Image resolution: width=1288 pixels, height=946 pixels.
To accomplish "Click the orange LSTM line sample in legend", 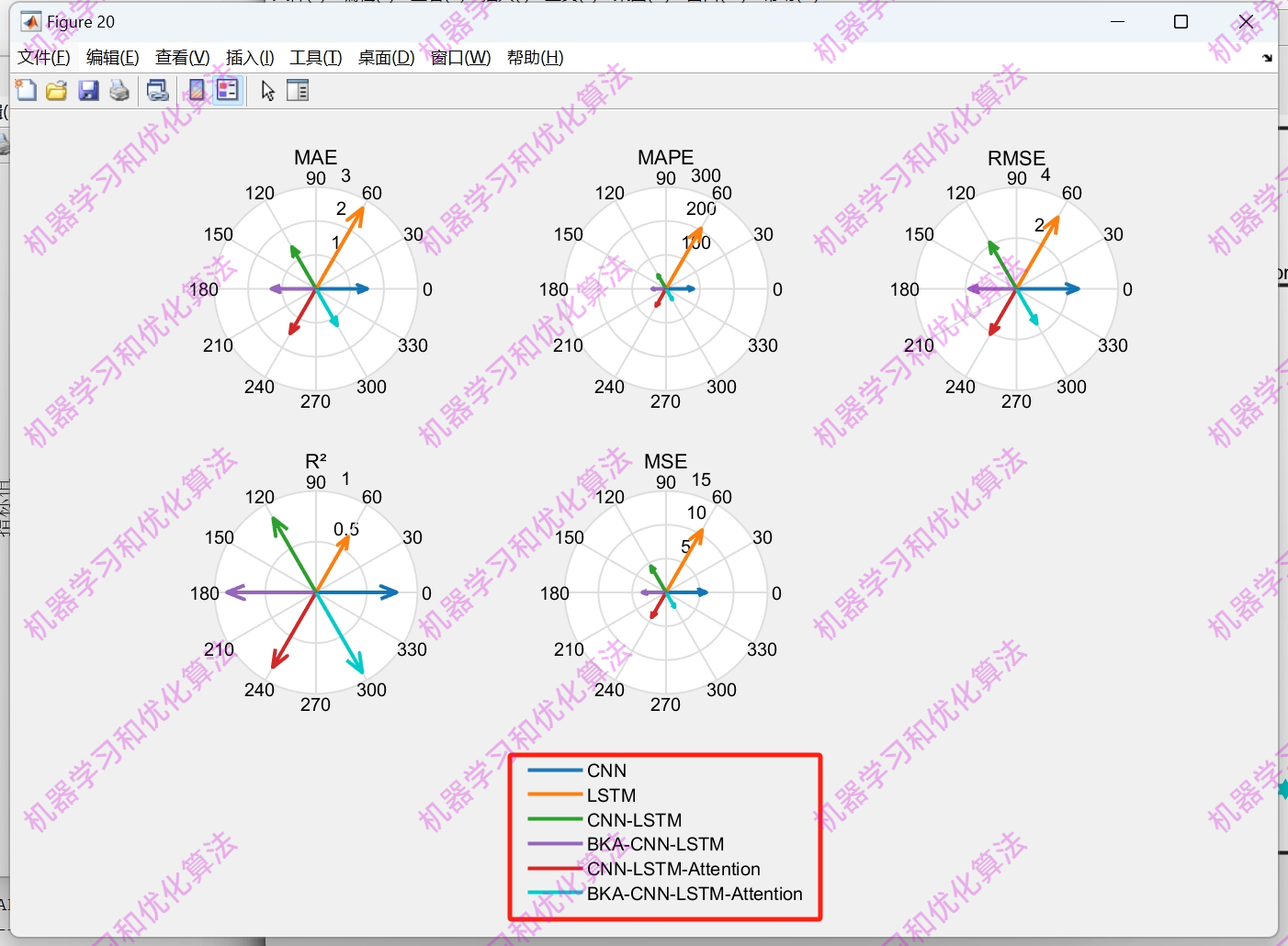I will (555, 795).
